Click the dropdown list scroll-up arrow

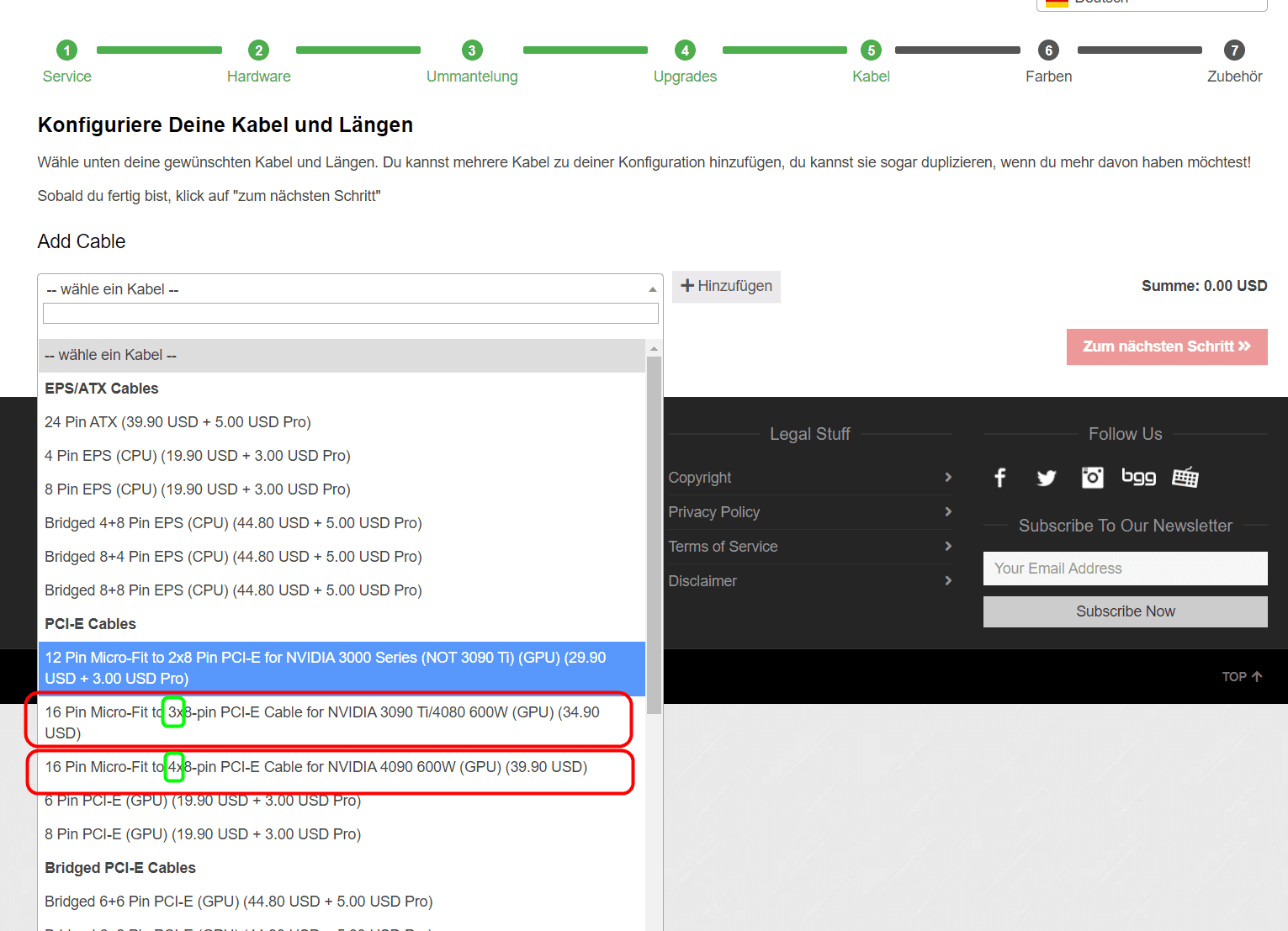click(x=654, y=348)
